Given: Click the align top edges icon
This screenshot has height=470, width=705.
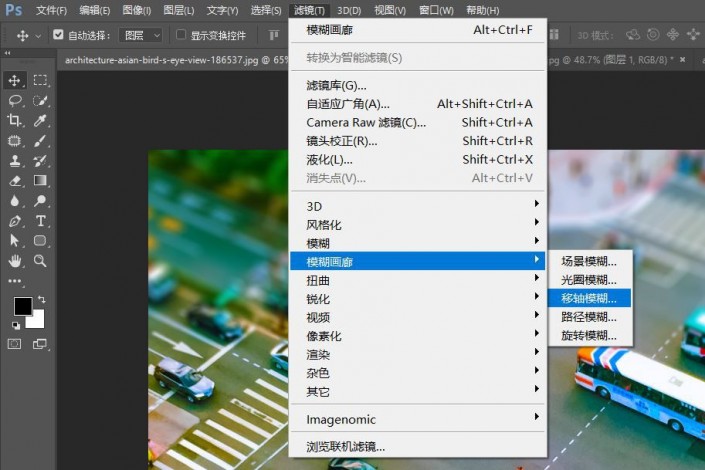Looking at the screenshot, I should point(274,35).
